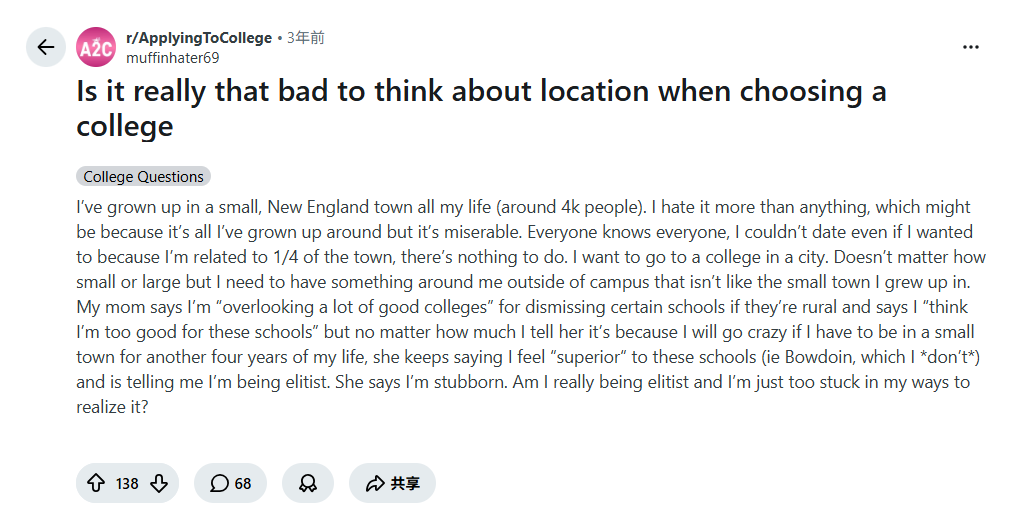Click the post title about choosing a college
Screen dimensions: 1013x520
click(x=481, y=109)
